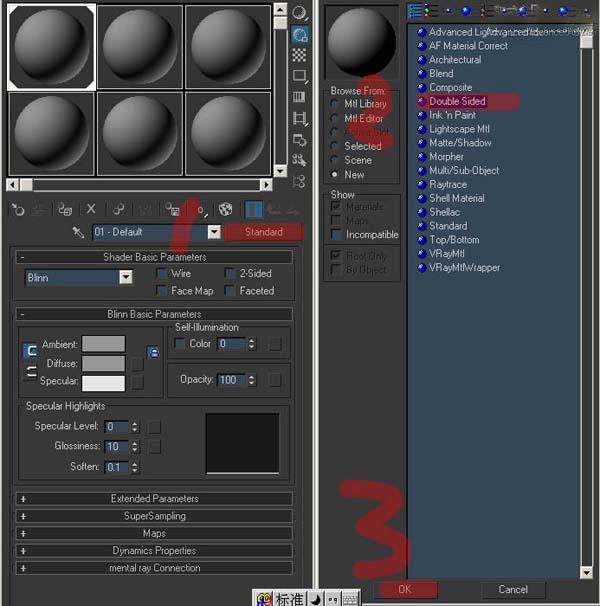Toggle the Backlight icon

pos(300,35)
